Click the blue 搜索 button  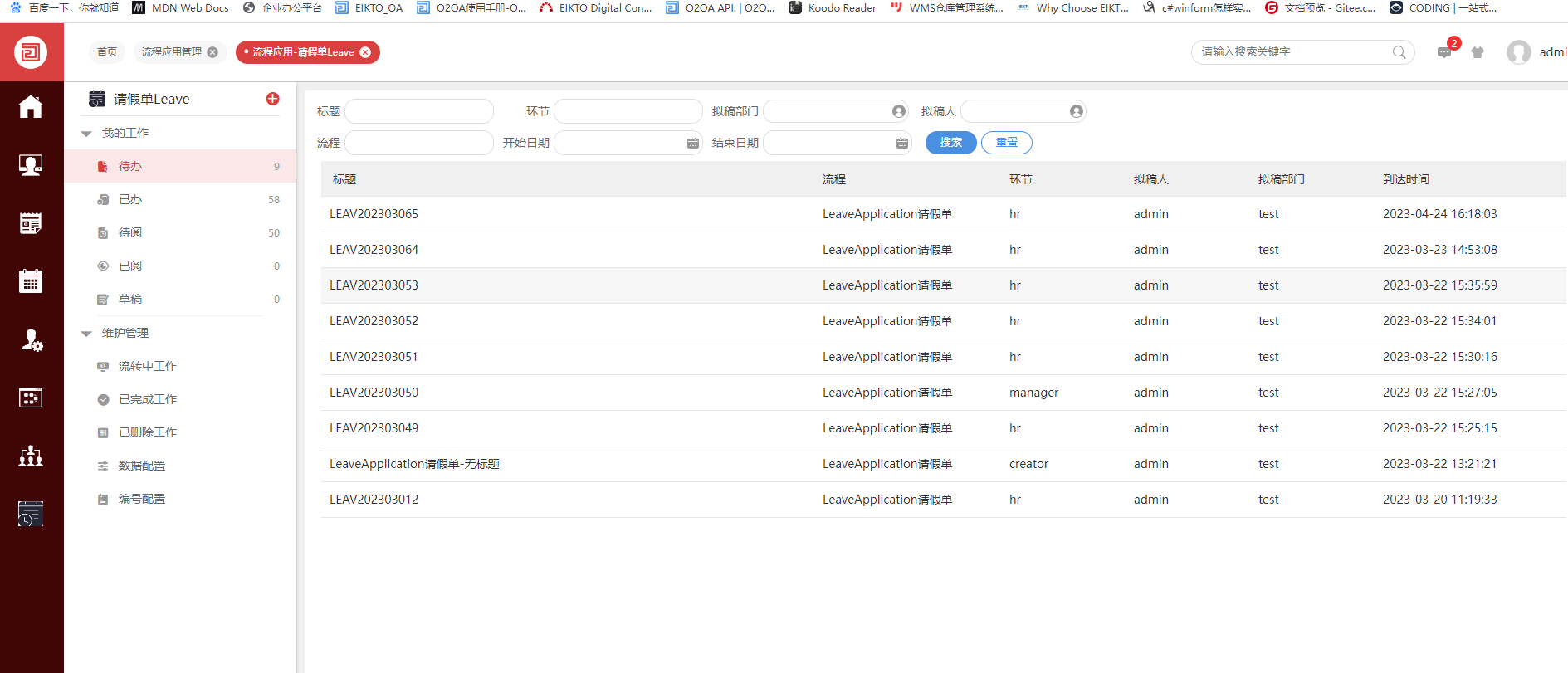point(951,143)
